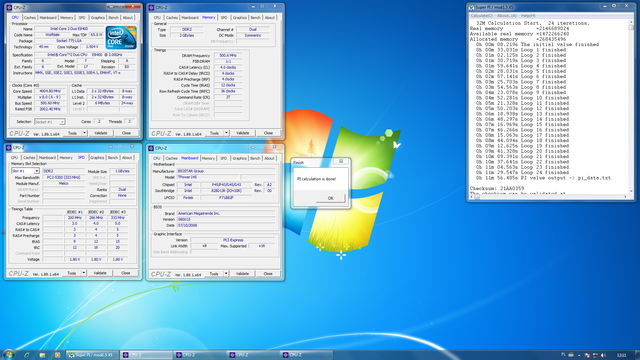Open SPD tab in the Mainboard-tab window
This screenshot has width=640, height=360.
tap(223, 158)
